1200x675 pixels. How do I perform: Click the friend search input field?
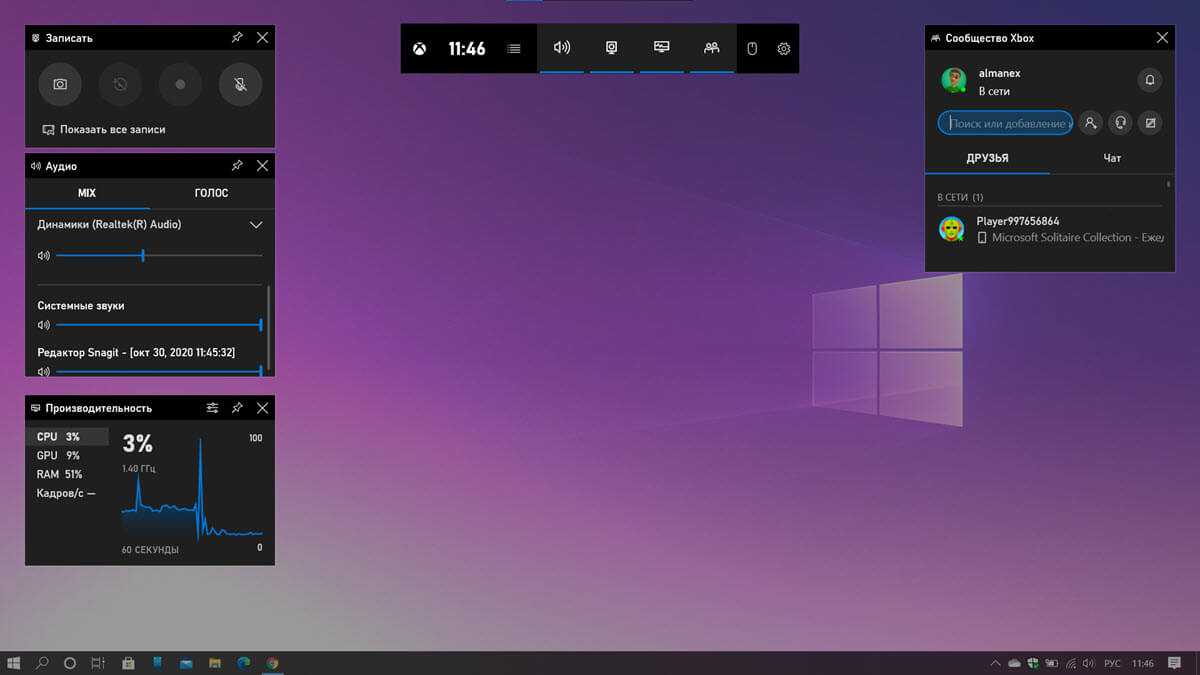point(1006,123)
